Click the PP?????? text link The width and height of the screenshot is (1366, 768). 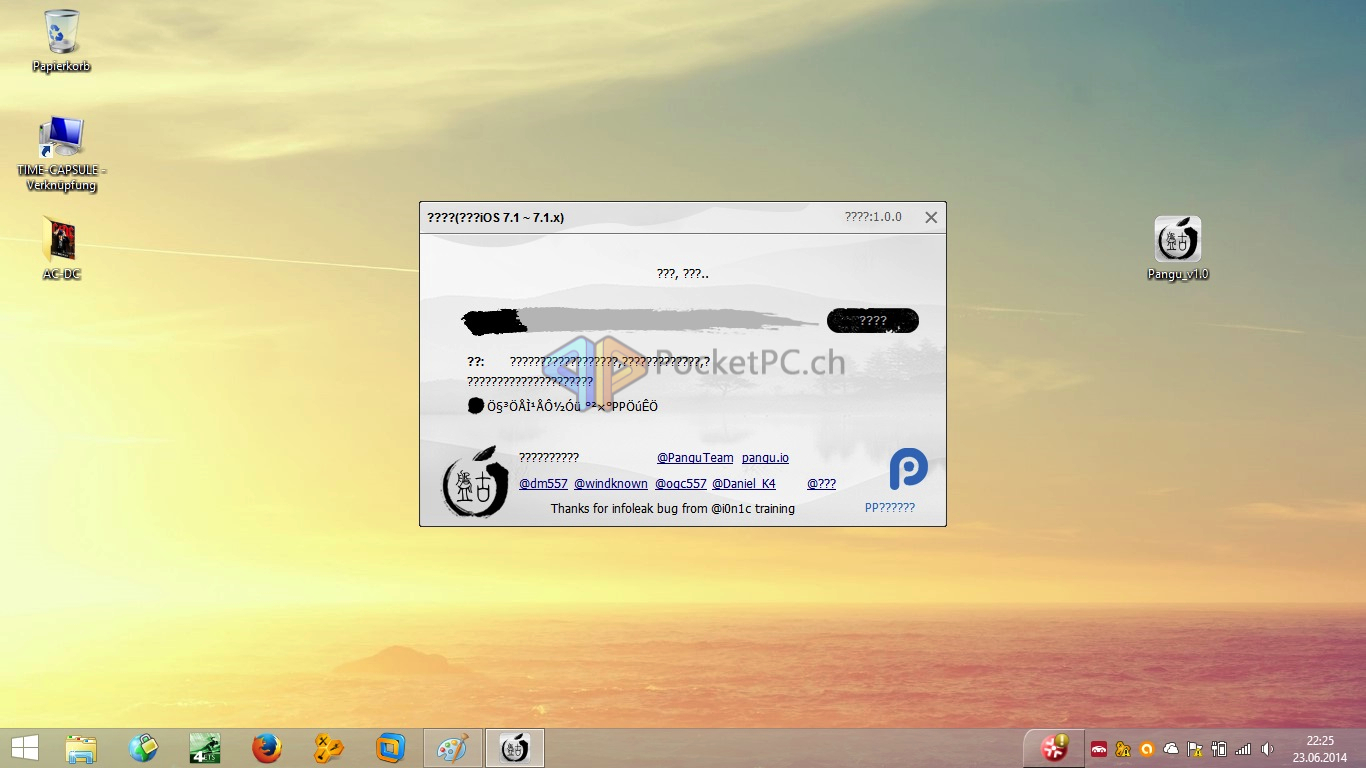click(x=890, y=508)
